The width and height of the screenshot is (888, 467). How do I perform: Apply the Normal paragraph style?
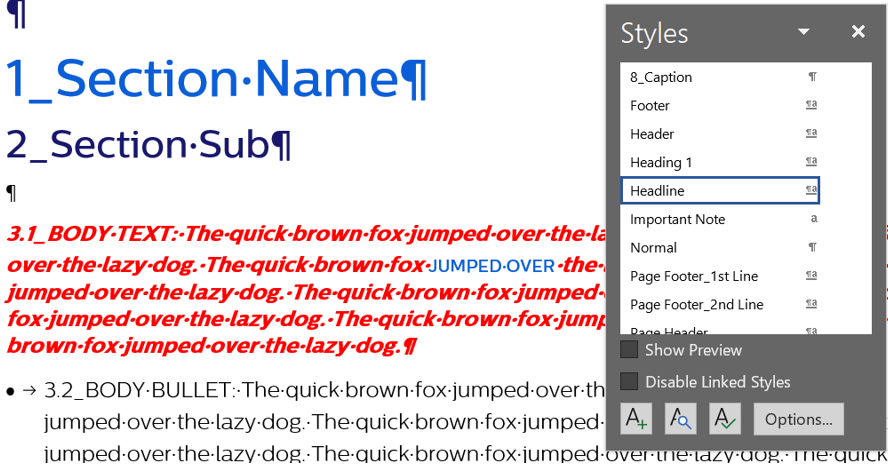click(x=653, y=247)
